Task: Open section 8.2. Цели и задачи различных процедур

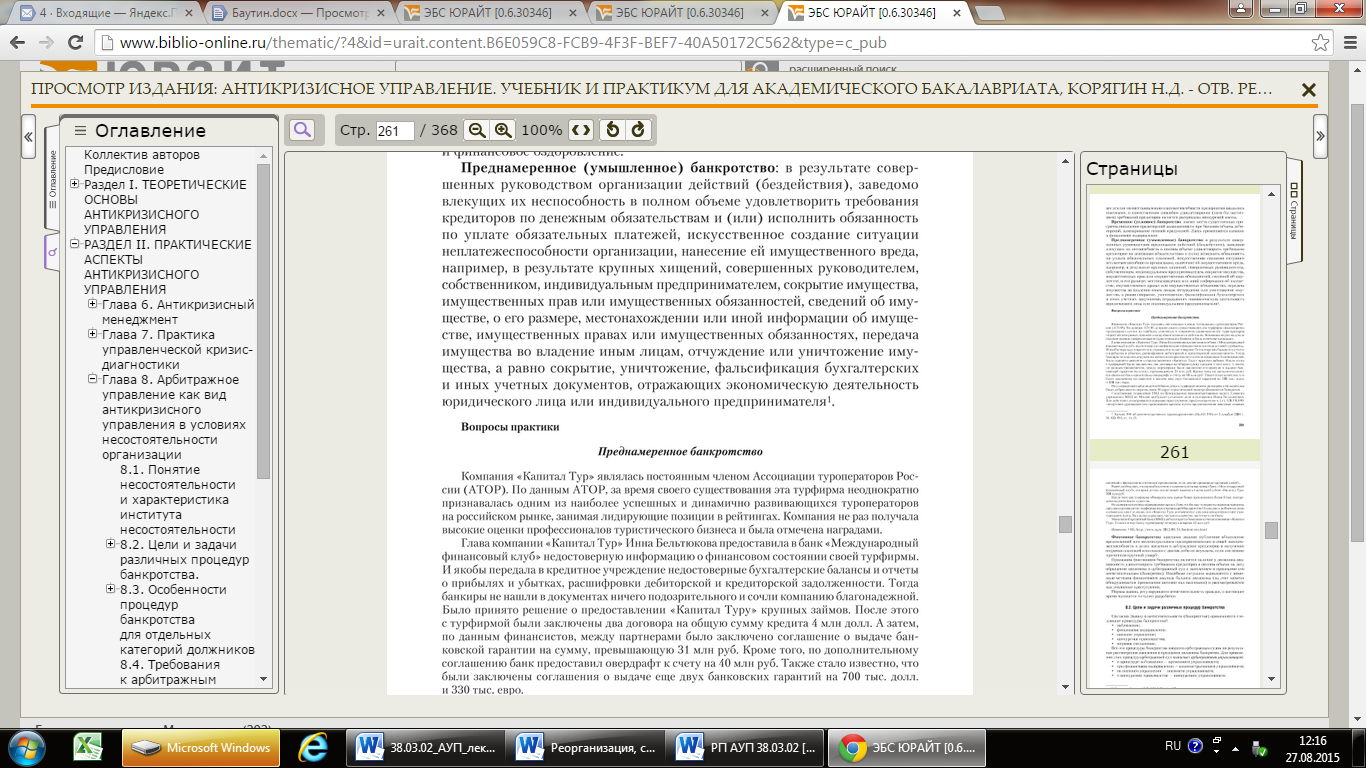Action: 178,560
